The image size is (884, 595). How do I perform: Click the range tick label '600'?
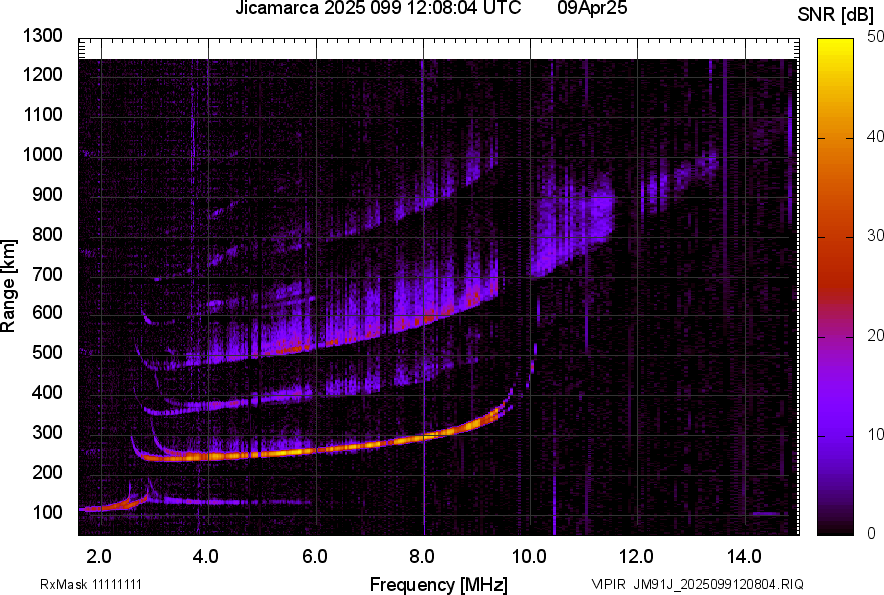pos(47,312)
